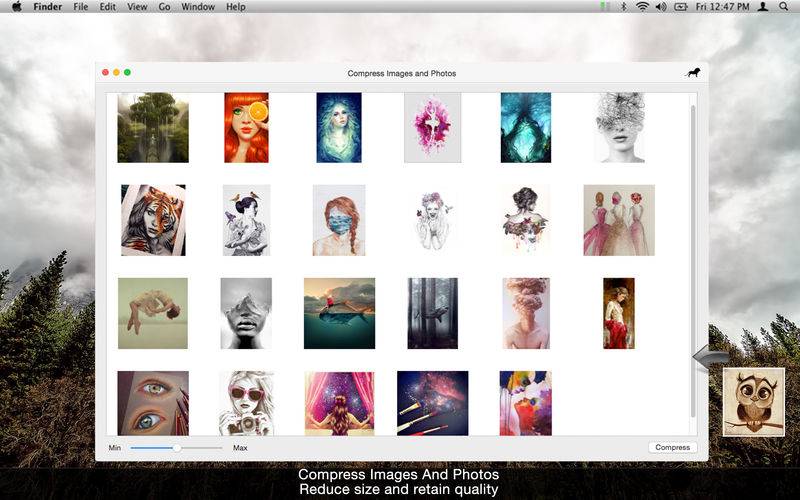Select the teal dark forest thumbnail
This screenshot has width=800, height=500.
coord(526,128)
